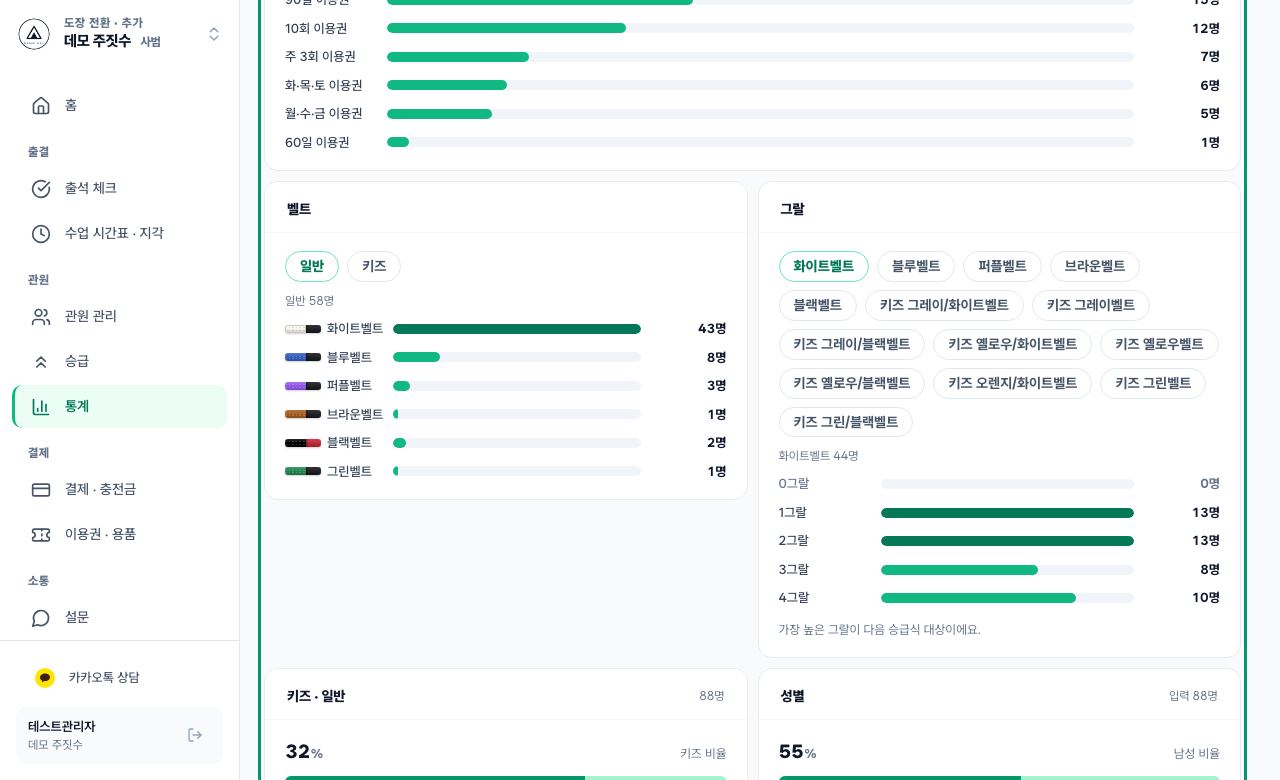Screen dimensions: 1280x780
Task: Click the 카카오톡 상담 yellow chat icon
Action: (x=45, y=677)
